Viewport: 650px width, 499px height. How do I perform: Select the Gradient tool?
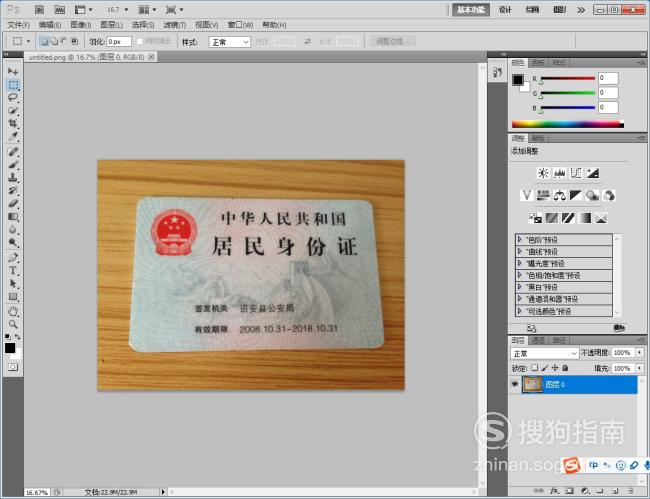tap(13, 216)
